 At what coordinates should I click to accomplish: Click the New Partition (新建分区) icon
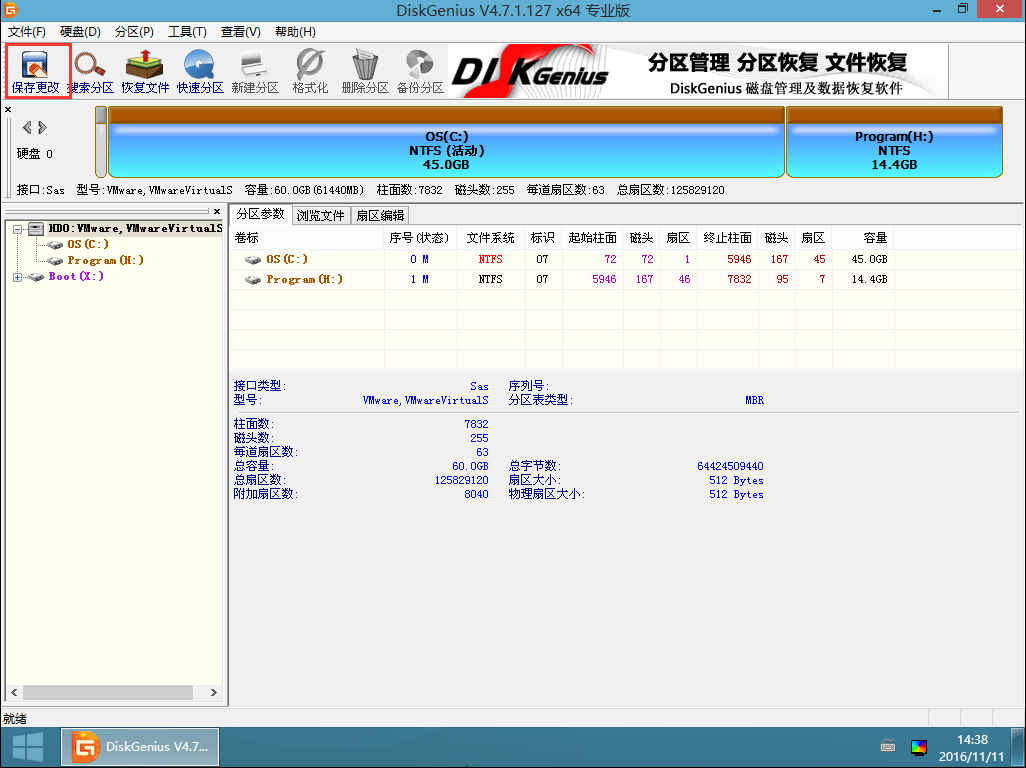[255, 71]
